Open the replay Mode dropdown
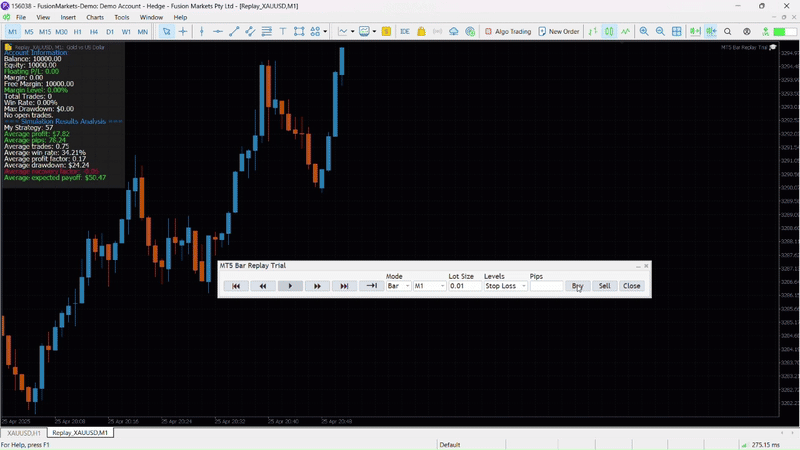The width and height of the screenshot is (800, 450). (398, 286)
